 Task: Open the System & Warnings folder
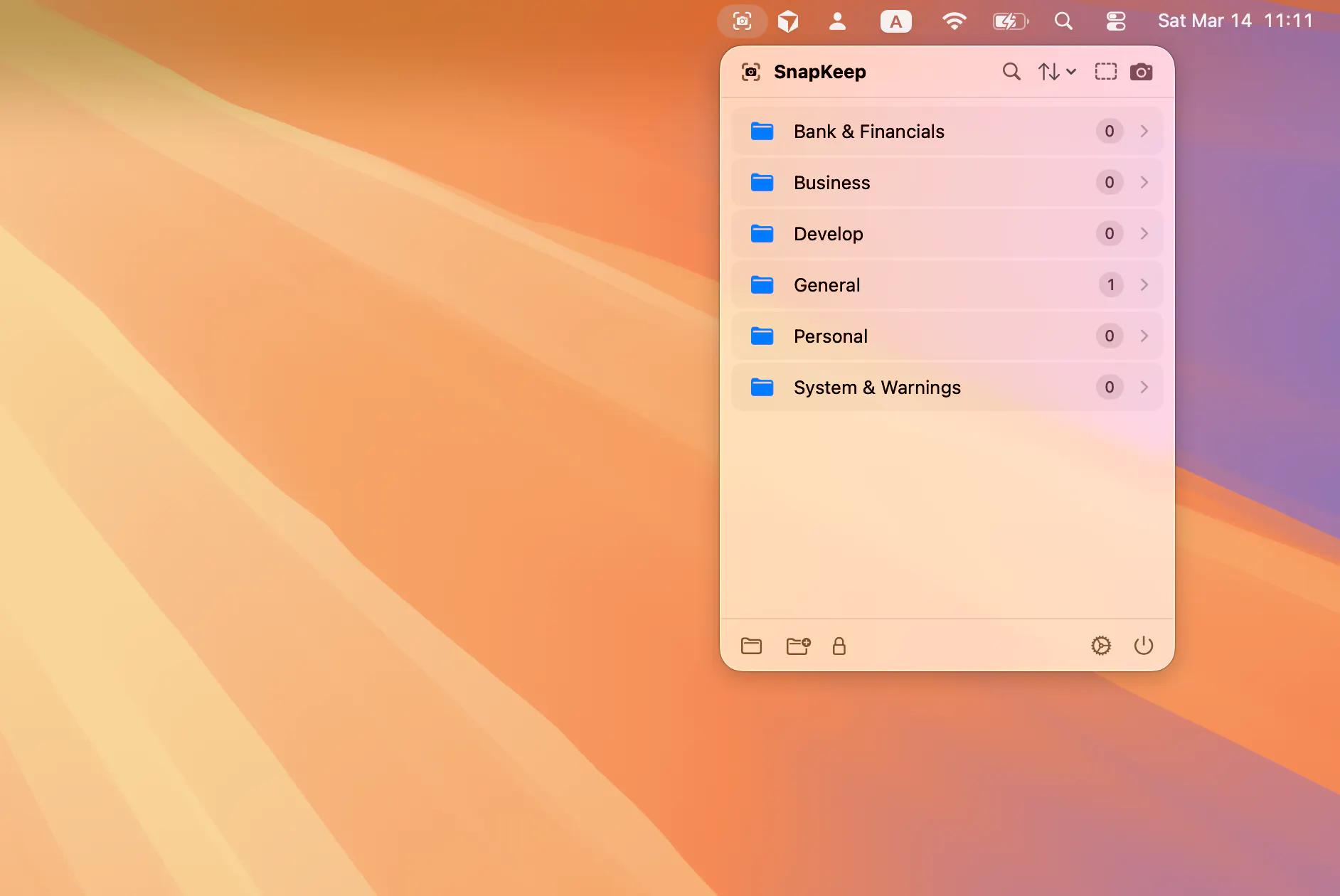coord(947,388)
